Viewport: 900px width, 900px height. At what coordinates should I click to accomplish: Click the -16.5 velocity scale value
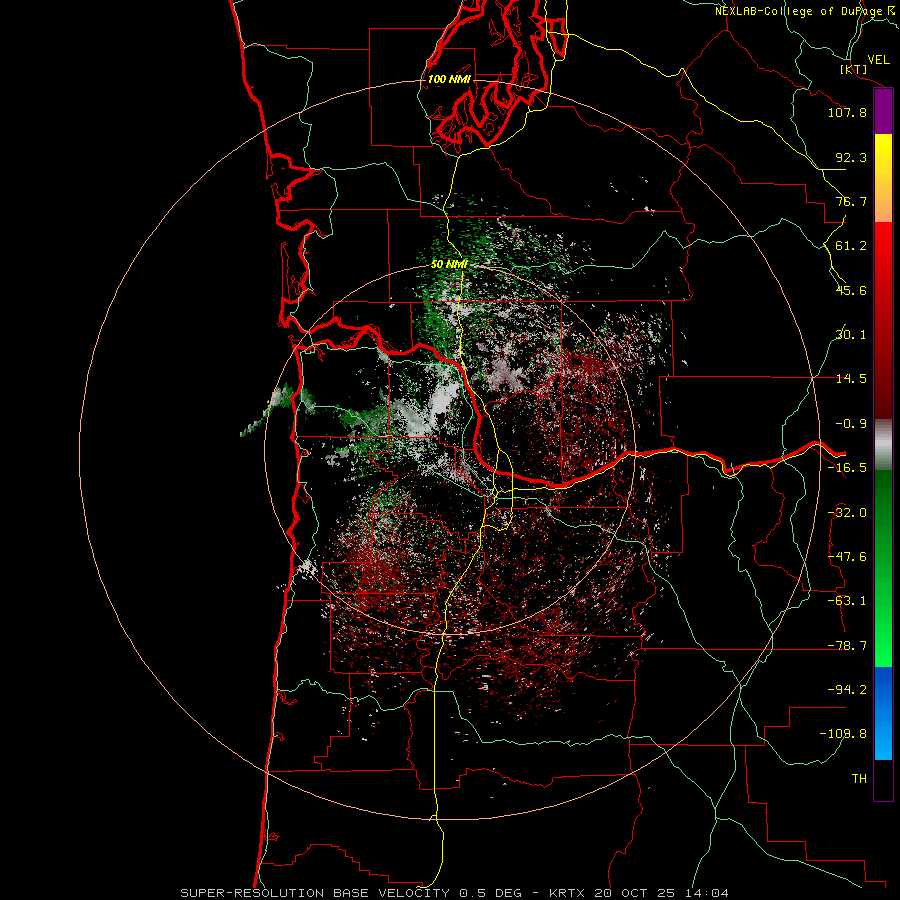pyautogui.click(x=847, y=468)
